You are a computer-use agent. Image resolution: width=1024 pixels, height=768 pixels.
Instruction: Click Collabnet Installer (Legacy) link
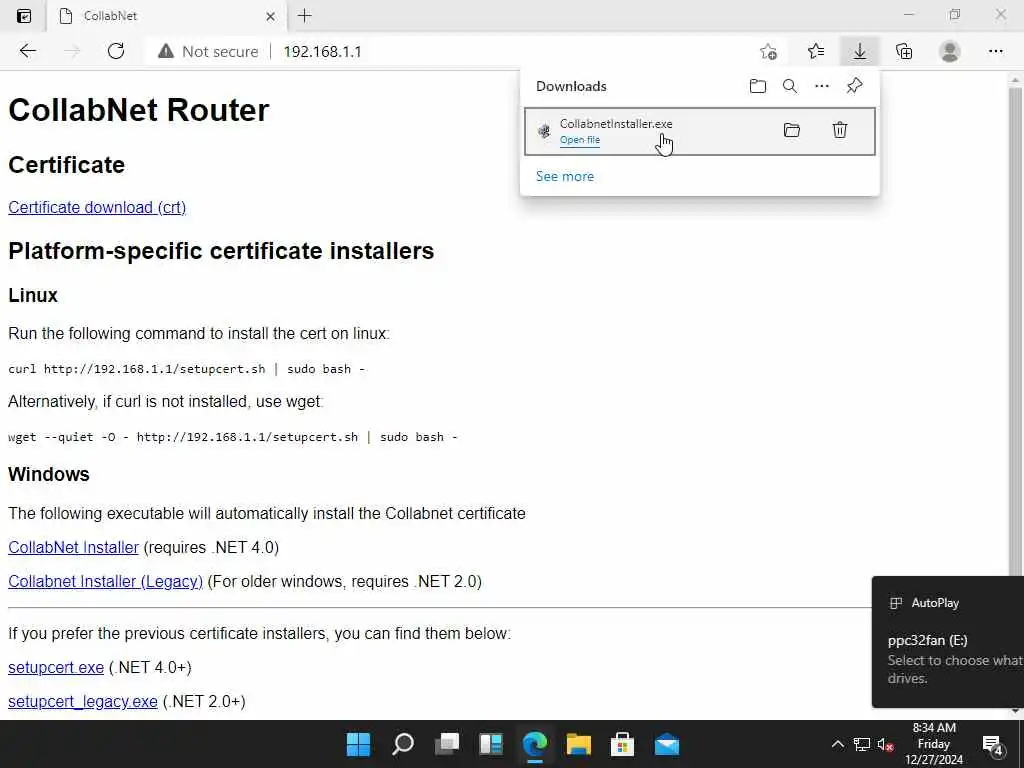(105, 581)
